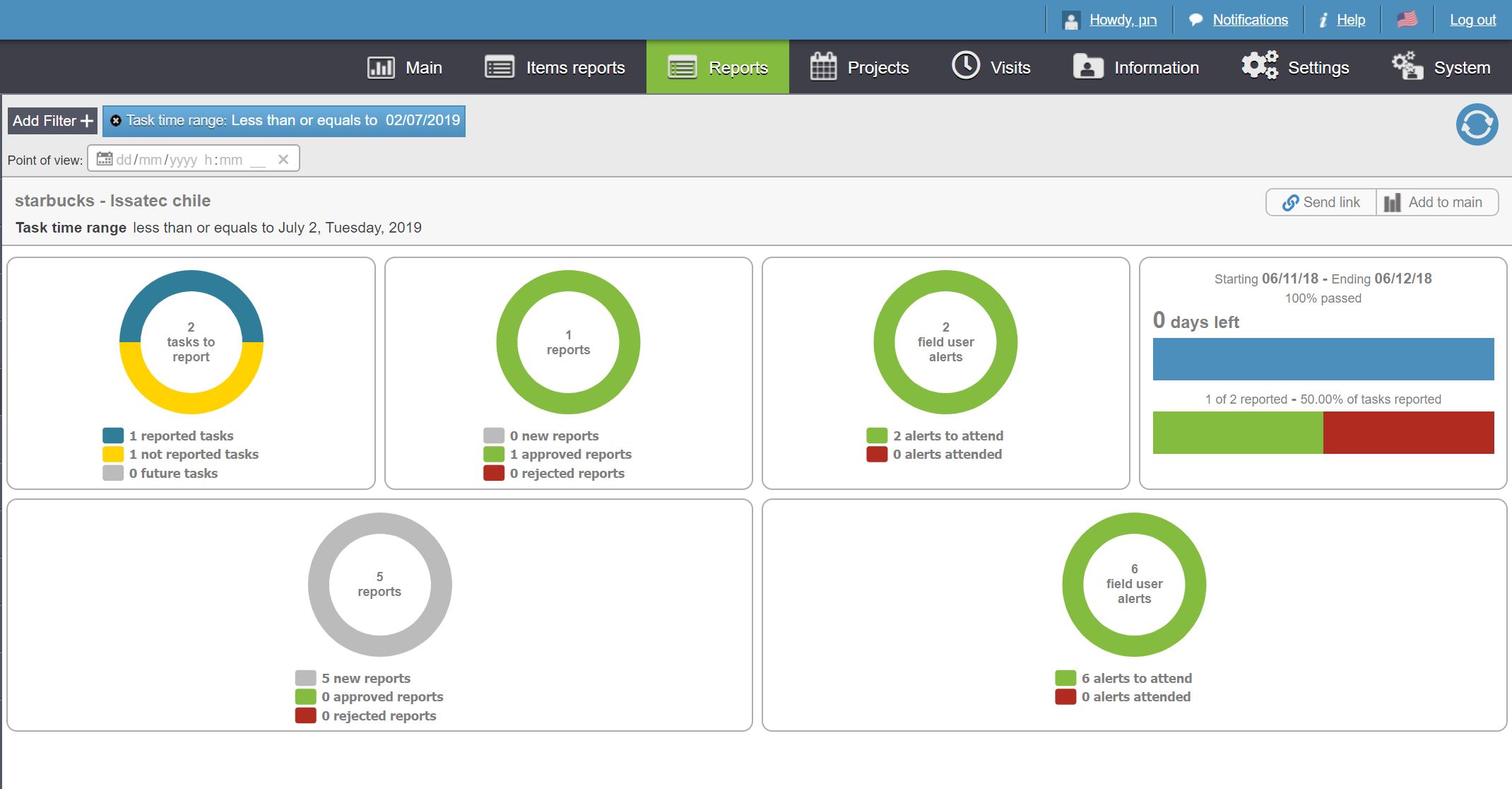Screen dimensions: 1512x789
Task: Clear the Point of view date field
Action: tap(283, 159)
